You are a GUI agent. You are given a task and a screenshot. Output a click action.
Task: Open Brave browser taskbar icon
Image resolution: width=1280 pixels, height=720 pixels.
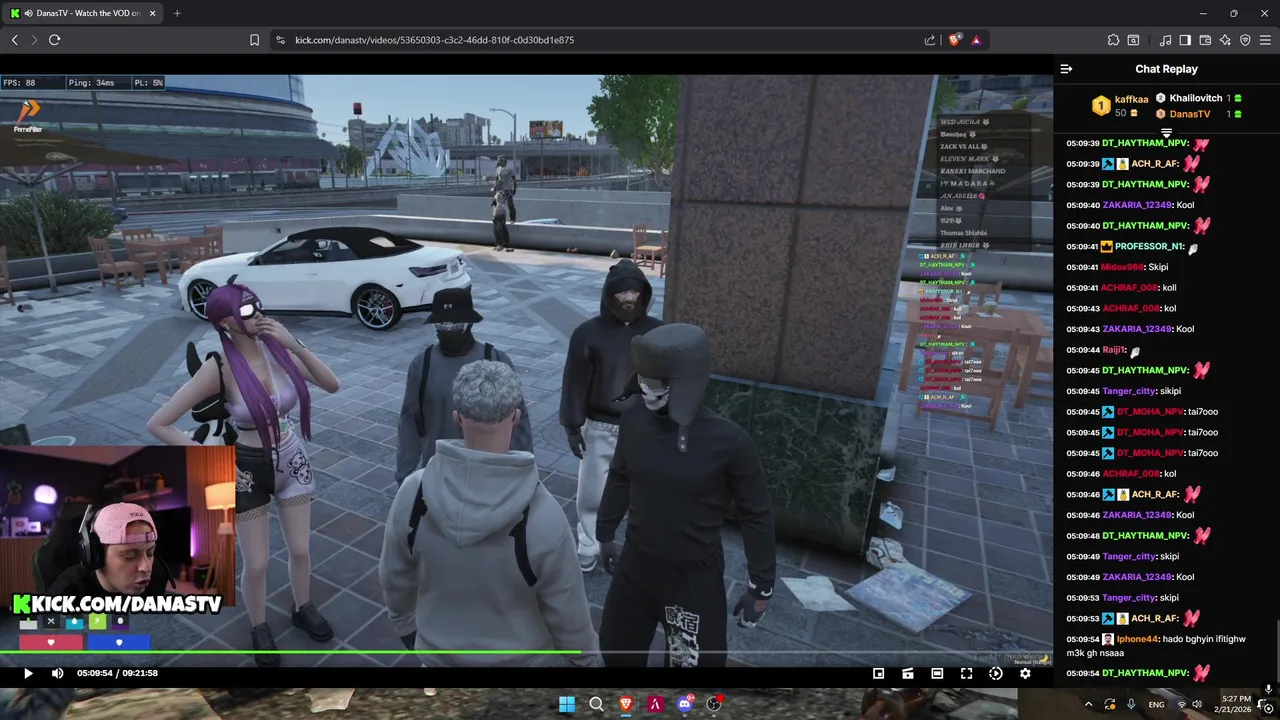pos(626,704)
